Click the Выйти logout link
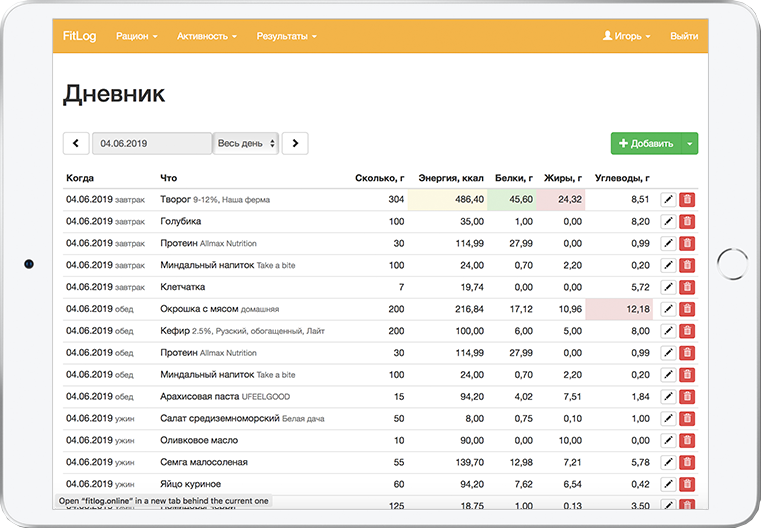This screenshot has width=761, height=528. point(684,36)
